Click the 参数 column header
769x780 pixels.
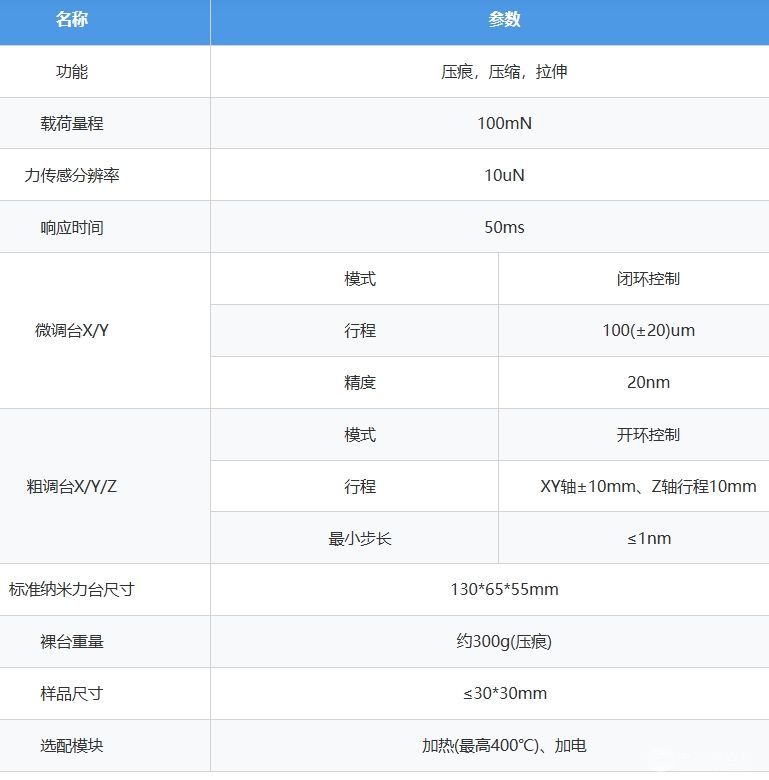click(504, 20)
